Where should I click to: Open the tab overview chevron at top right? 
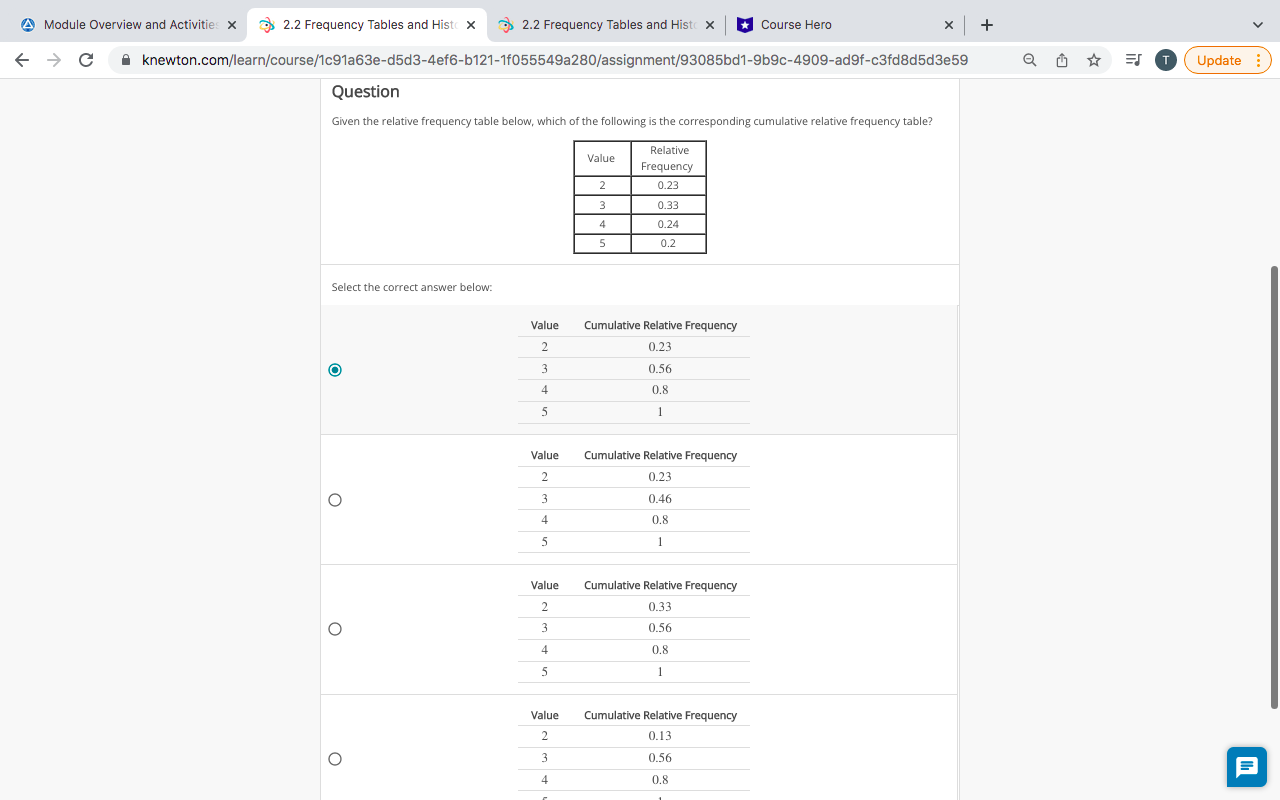pos(1257,24)
